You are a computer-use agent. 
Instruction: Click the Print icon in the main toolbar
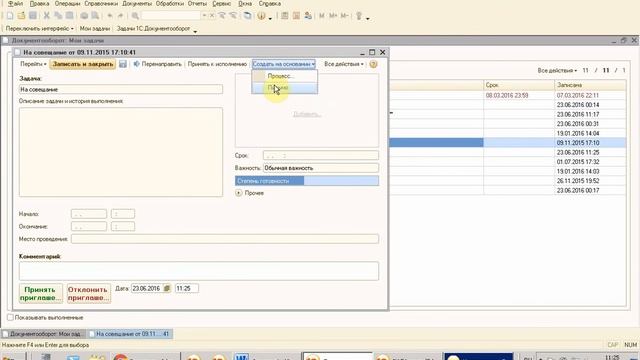[x=84, y=16]
